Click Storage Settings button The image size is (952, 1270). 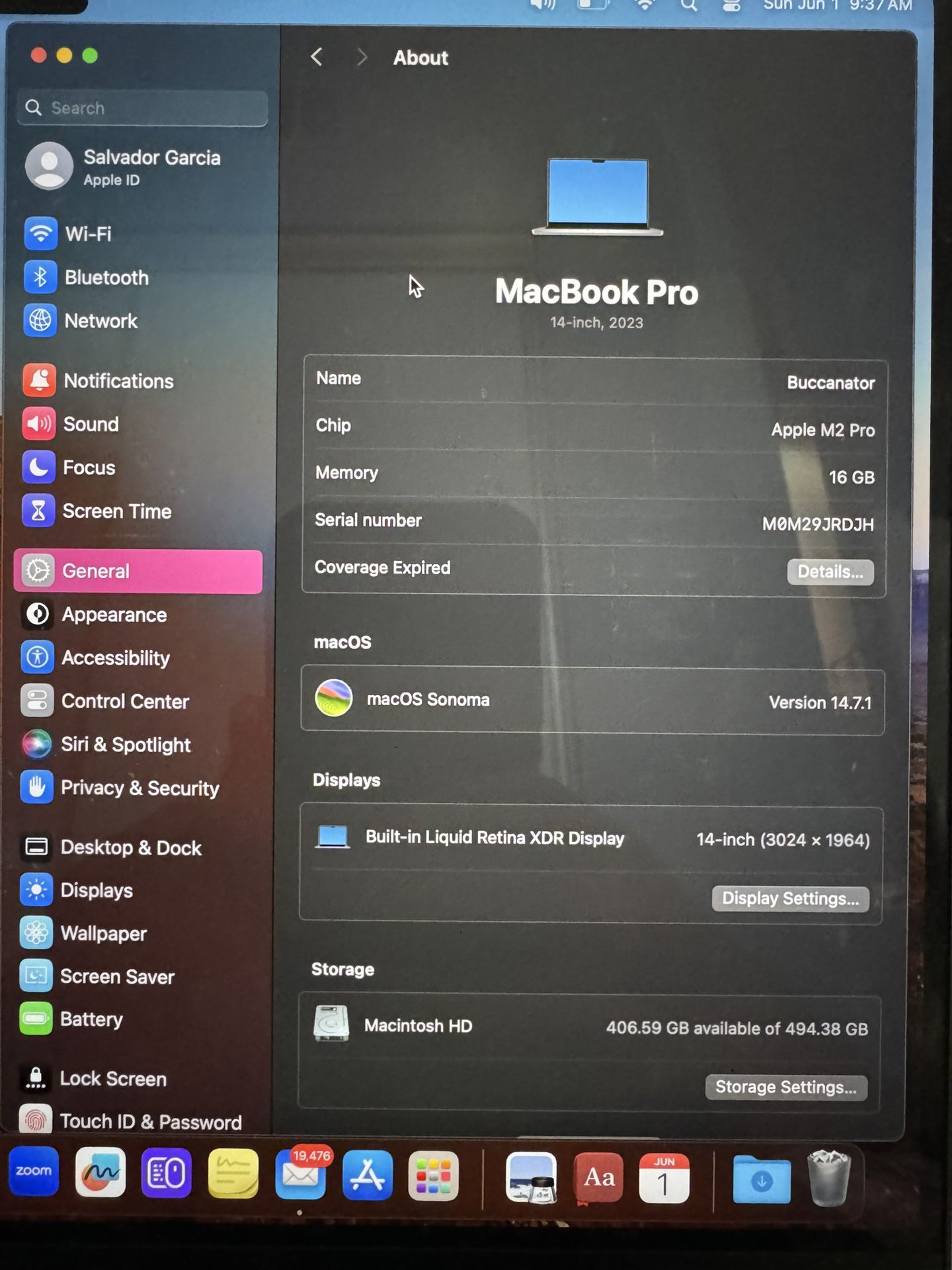(x=785, y=1087)
